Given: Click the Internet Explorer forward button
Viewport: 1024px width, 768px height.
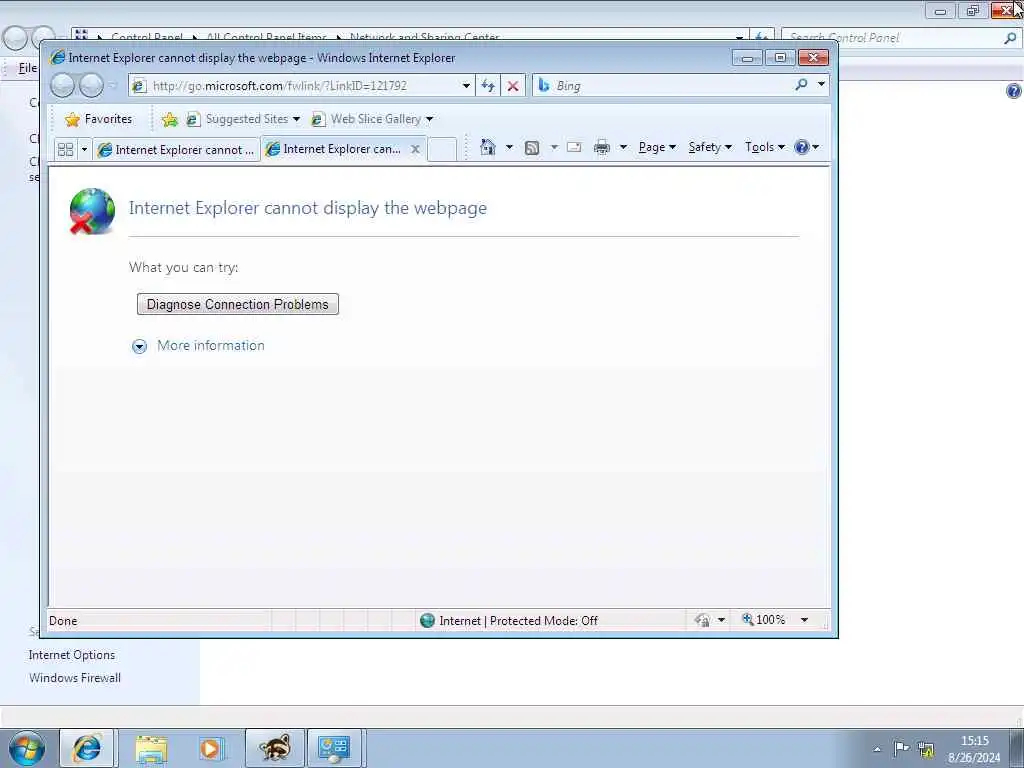Looking at the screenshot, I should 91,86.
